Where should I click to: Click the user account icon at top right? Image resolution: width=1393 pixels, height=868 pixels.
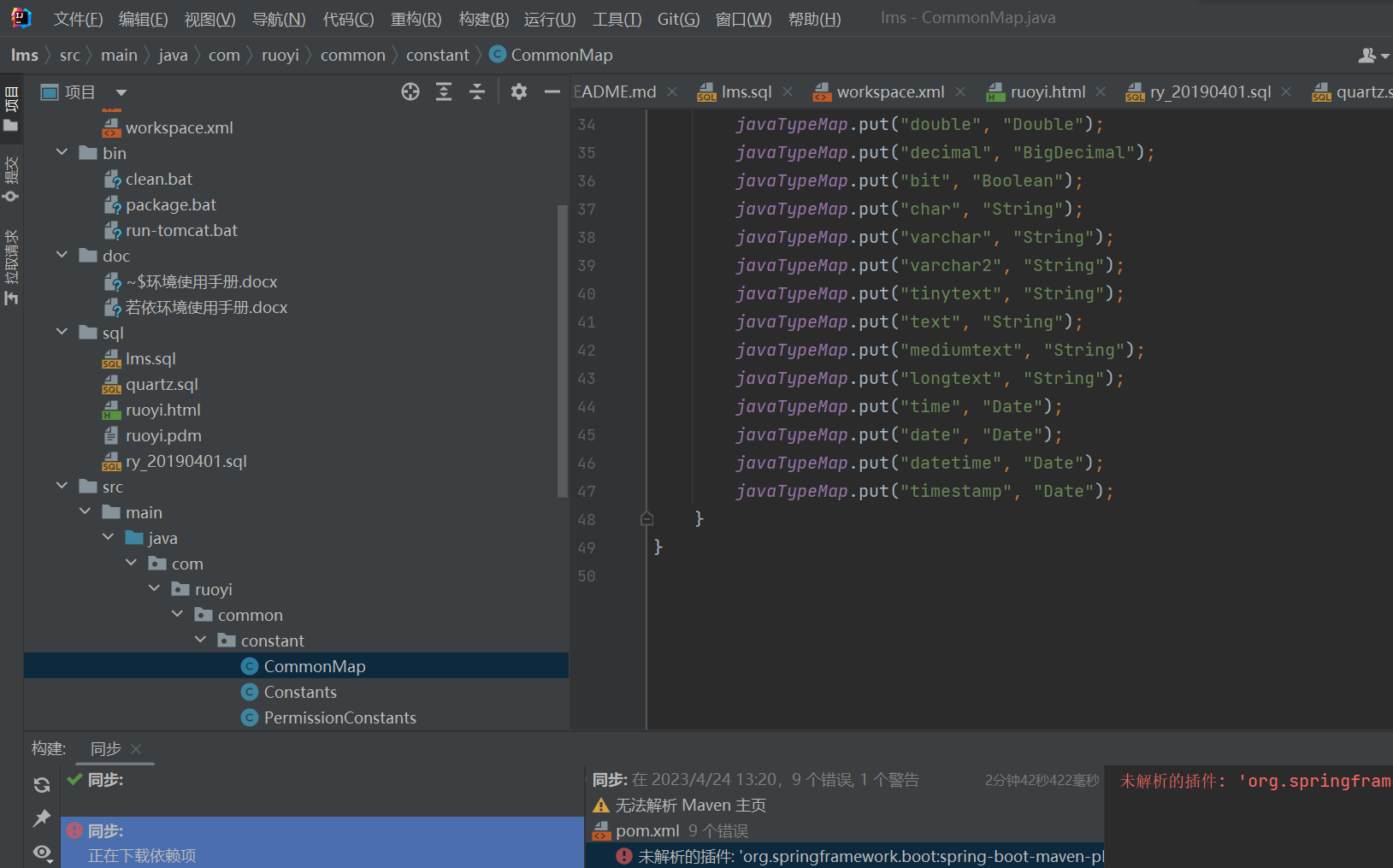pos(1367,56)
